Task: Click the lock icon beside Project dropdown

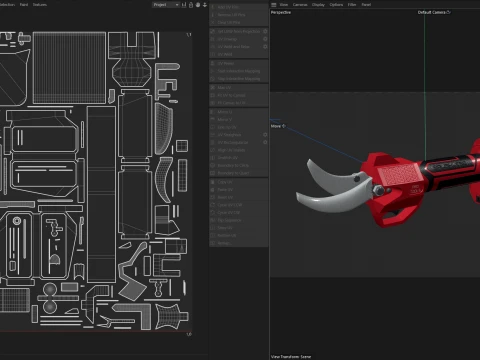Action: (x=191, y=5)
